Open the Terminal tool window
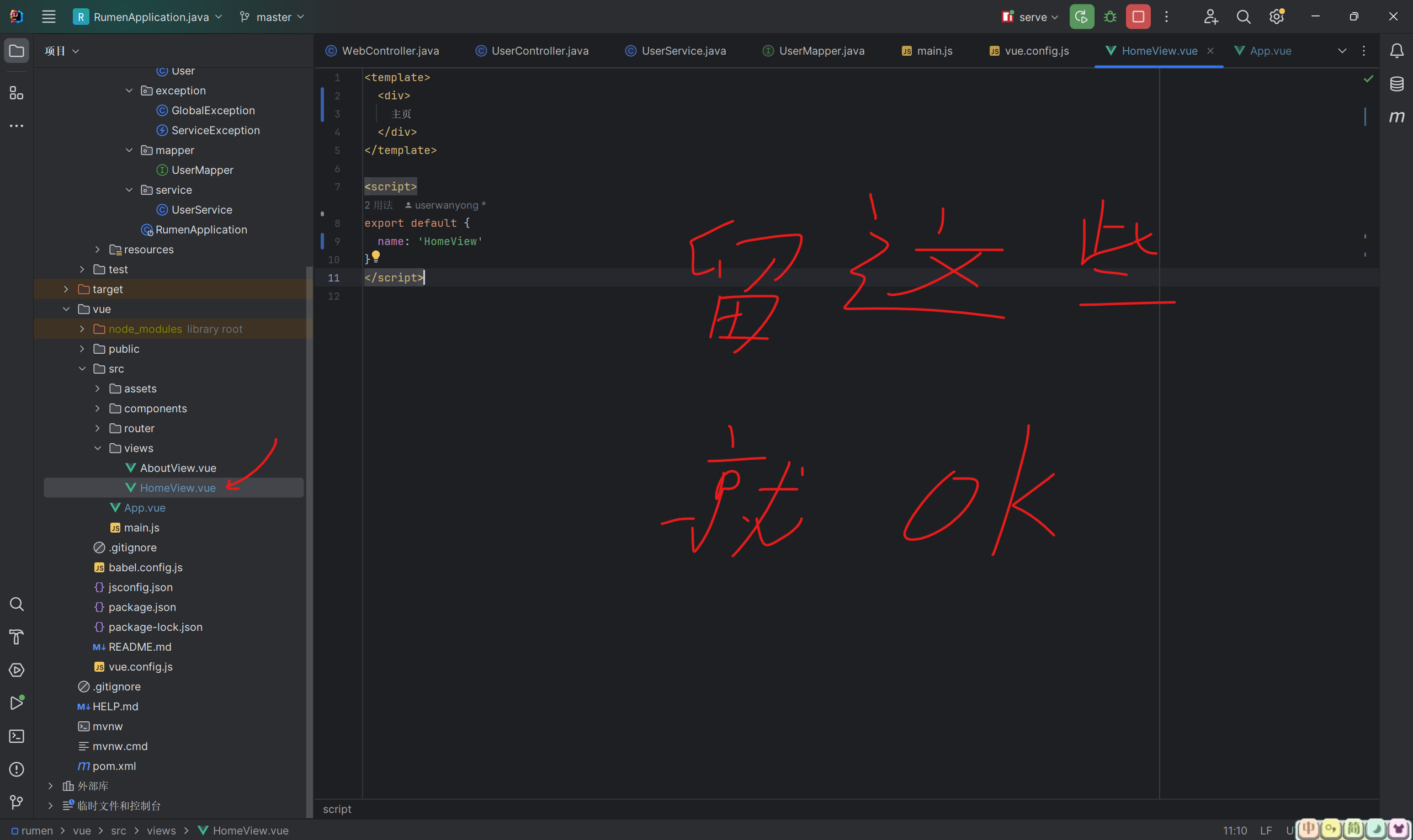The image size is (1413, 840). 17,736
